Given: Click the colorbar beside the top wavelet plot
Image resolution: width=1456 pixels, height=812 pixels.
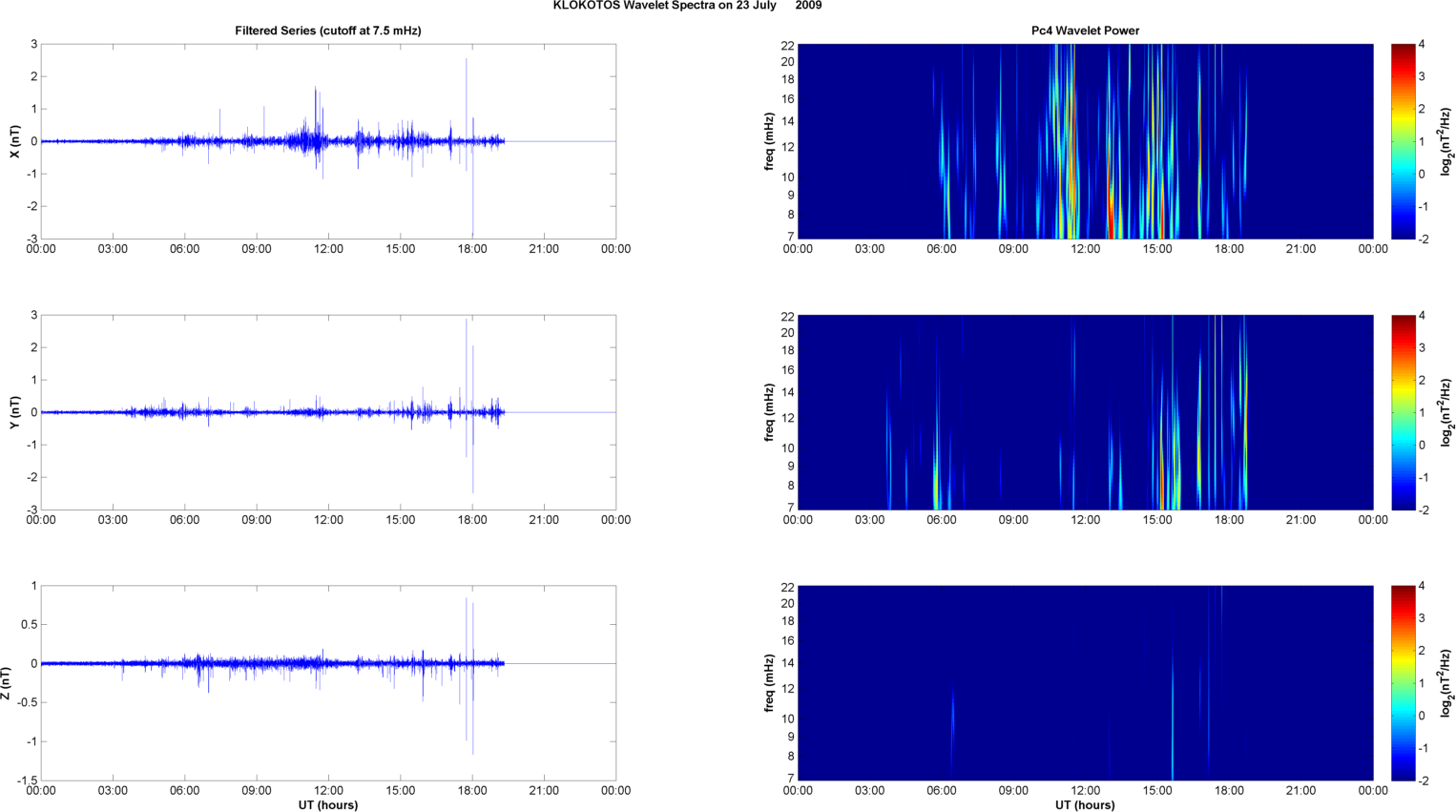Looking at the screenshot, I should click(1403, 141).
